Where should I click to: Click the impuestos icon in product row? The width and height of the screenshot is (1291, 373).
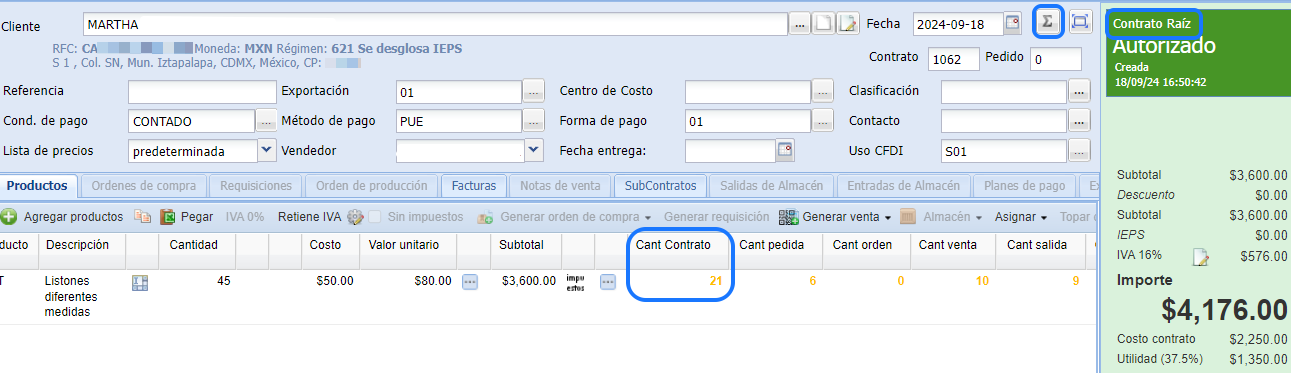click(575, 282)
